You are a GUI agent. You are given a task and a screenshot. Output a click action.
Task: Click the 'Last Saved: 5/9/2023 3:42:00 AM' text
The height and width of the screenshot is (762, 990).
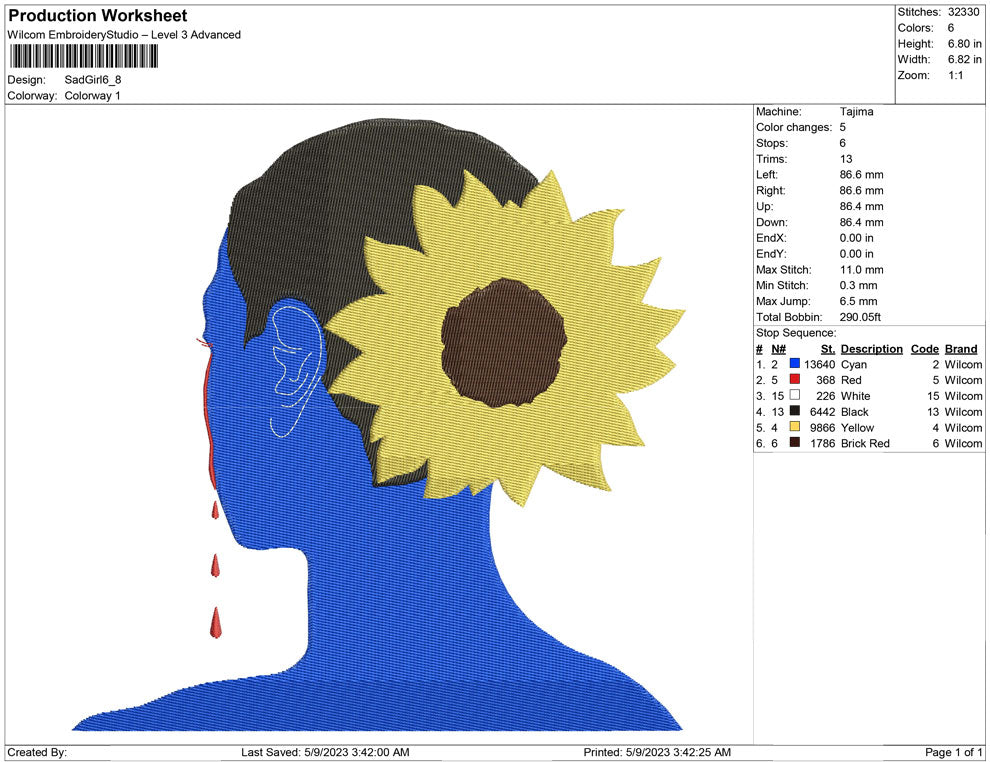pyautogui.click(x=325, y=752)
